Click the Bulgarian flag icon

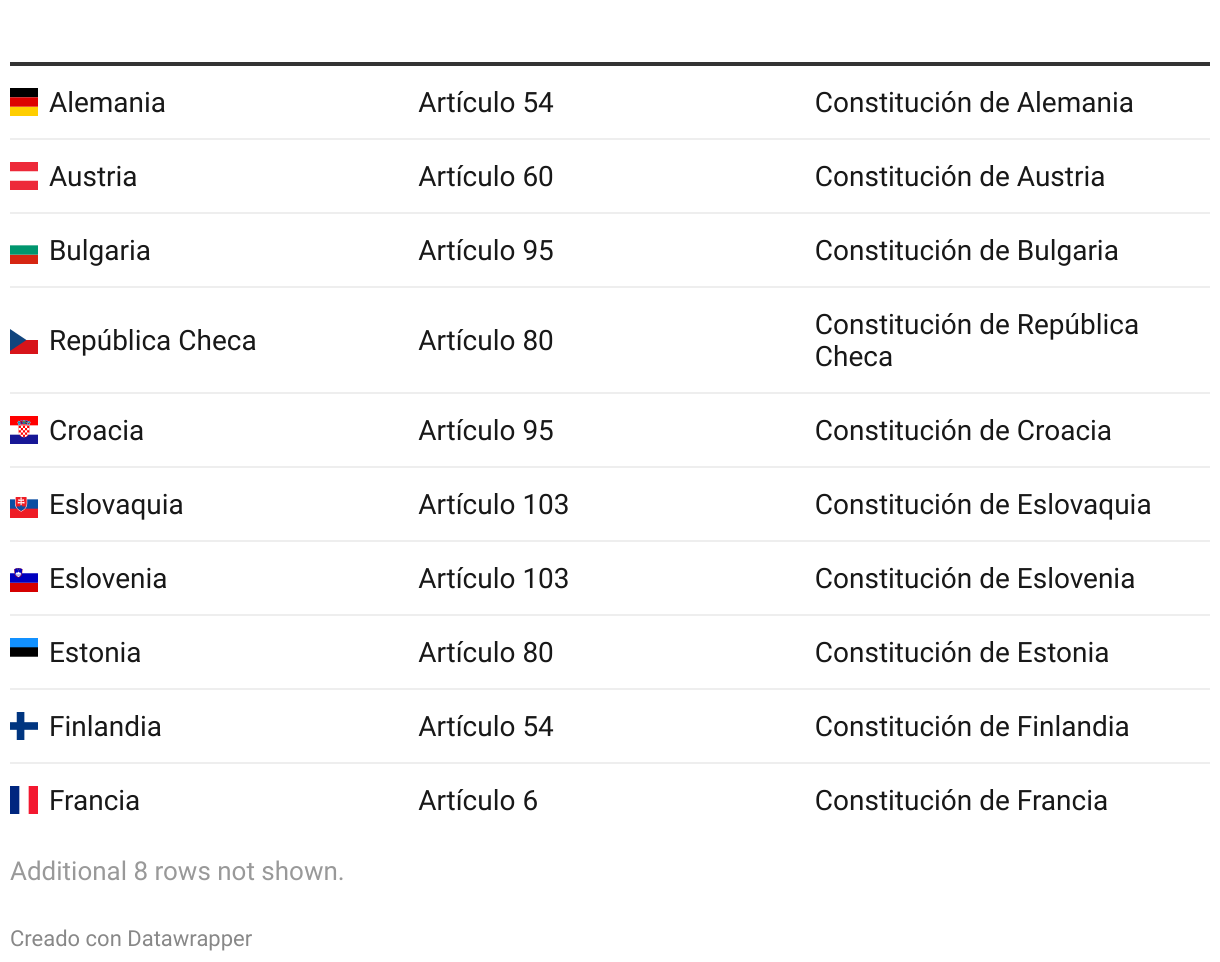tap(24, 250)
